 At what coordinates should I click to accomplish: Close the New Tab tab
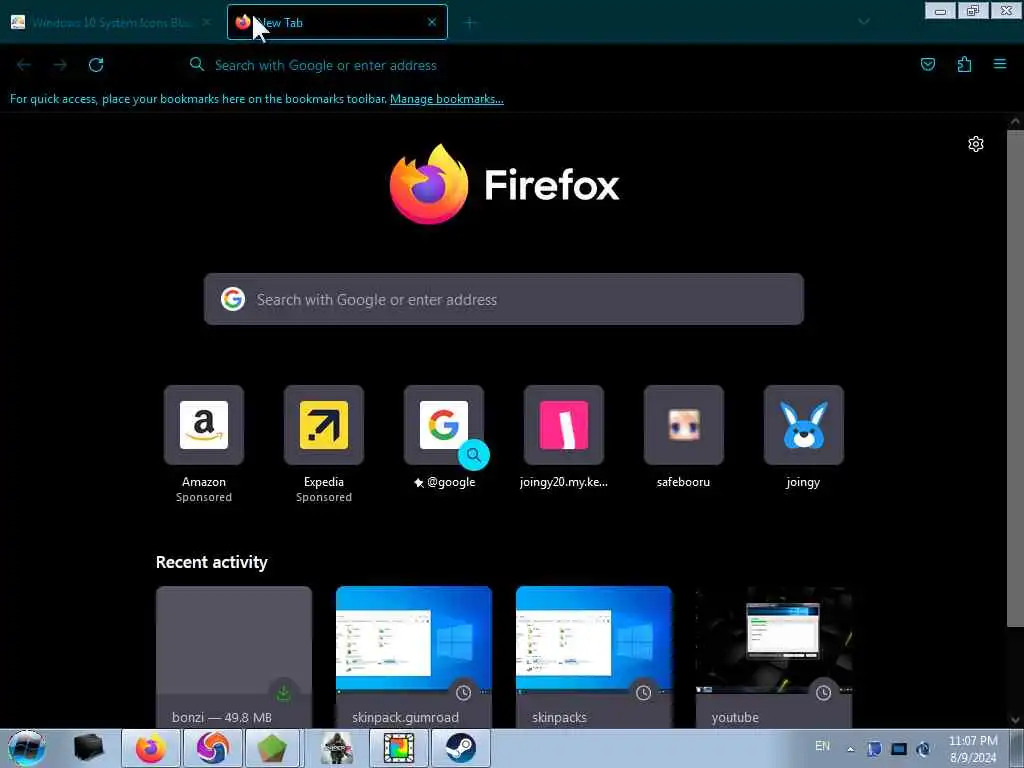click(x=432, y=22)
